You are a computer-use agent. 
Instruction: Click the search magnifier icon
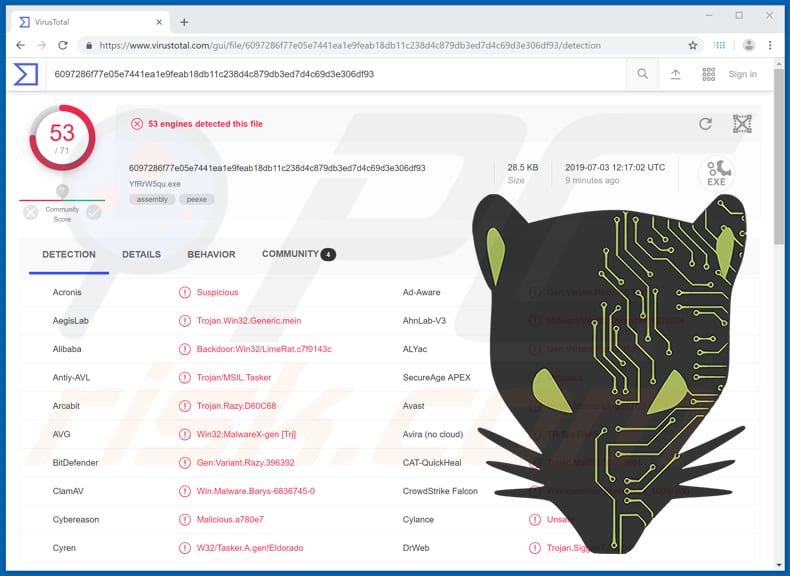pos(642,74)
